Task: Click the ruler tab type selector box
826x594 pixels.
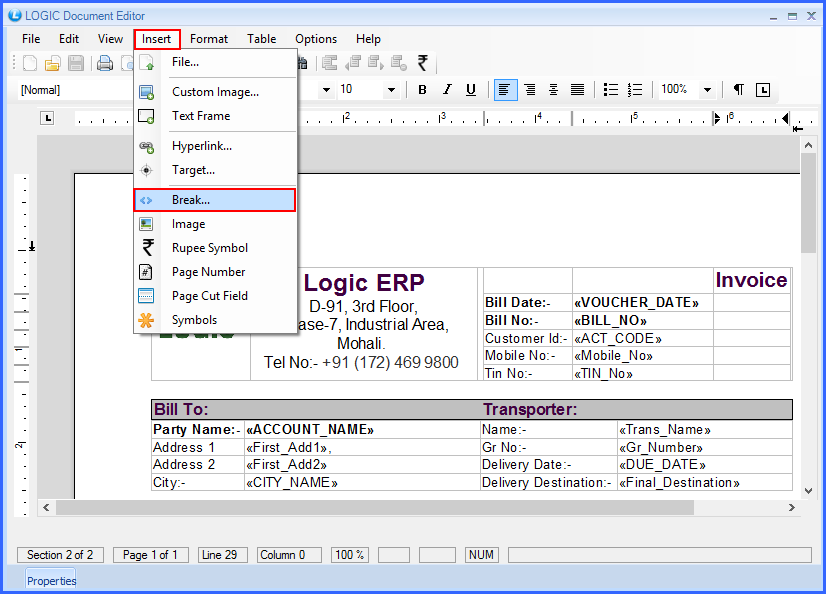Action: (47, 118)
